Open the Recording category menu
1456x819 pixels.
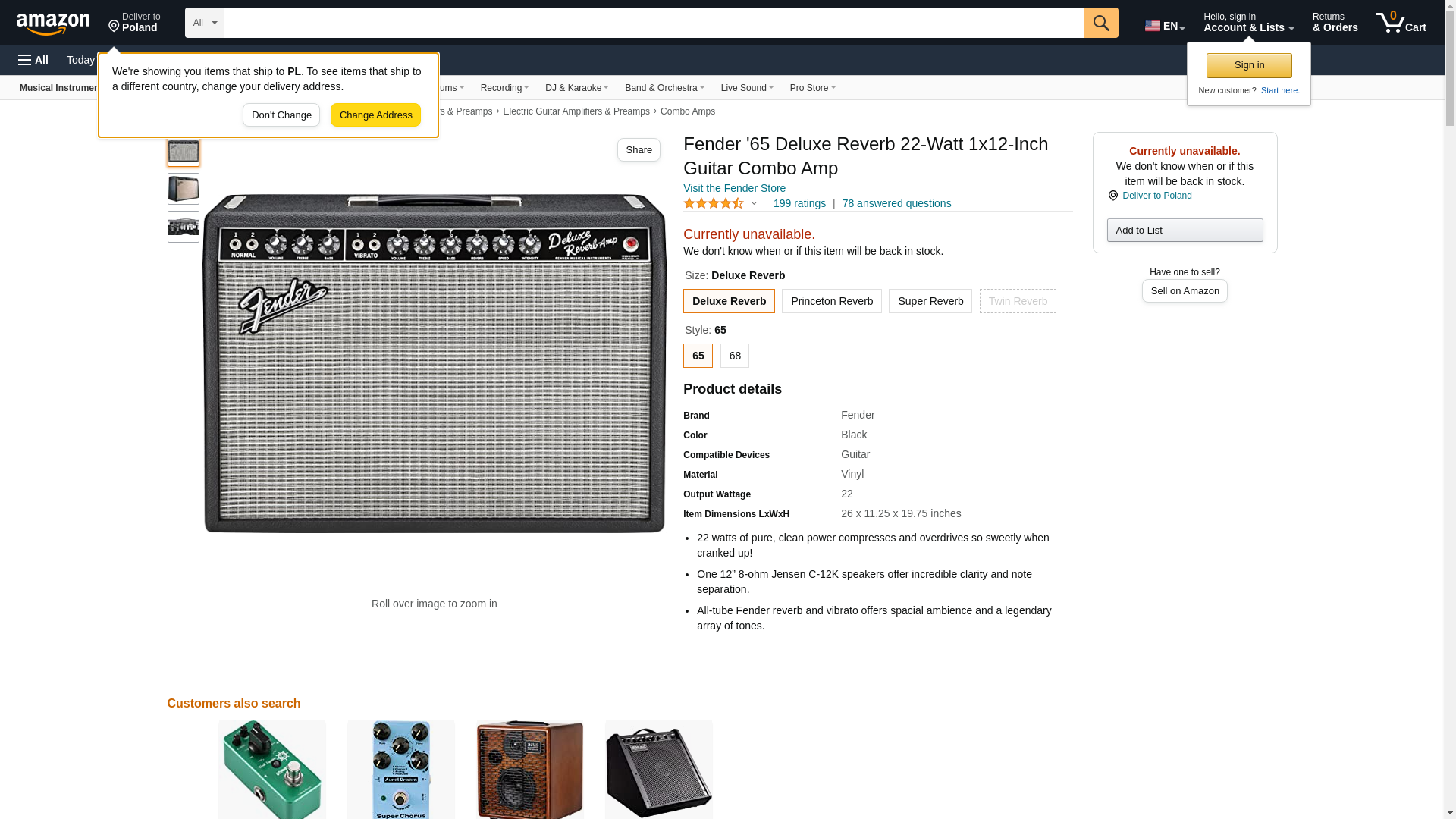click(x=504, y=88)
